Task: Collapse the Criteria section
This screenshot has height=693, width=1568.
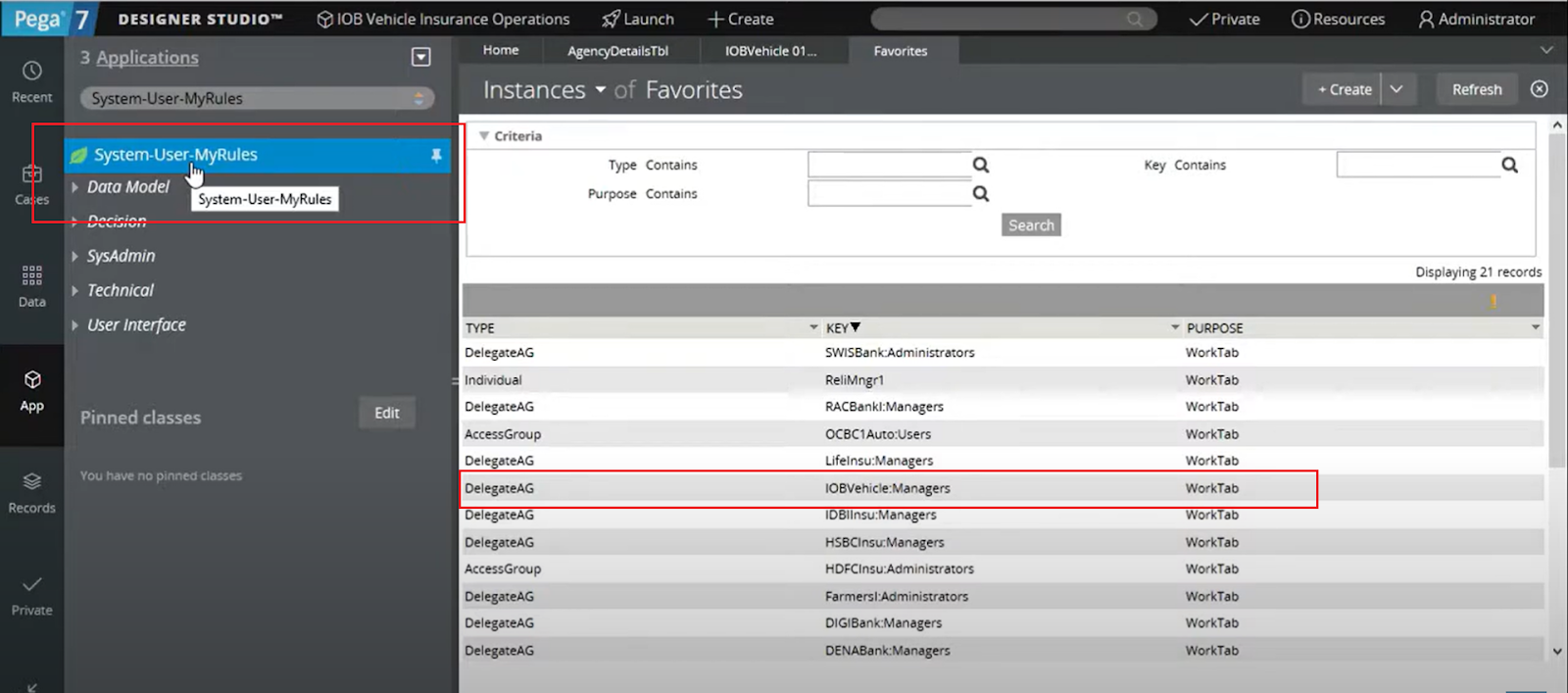Action: coord(484,135)
